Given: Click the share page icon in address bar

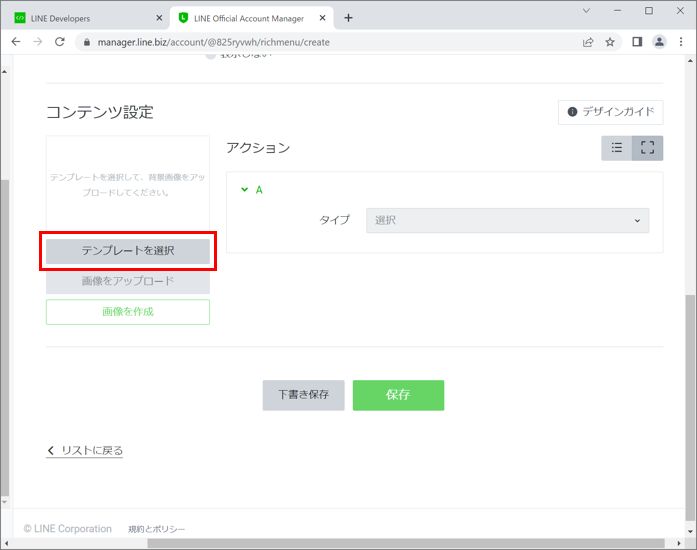Looking at the screenshot, I should pyautogui.click(x=588, y=42).
